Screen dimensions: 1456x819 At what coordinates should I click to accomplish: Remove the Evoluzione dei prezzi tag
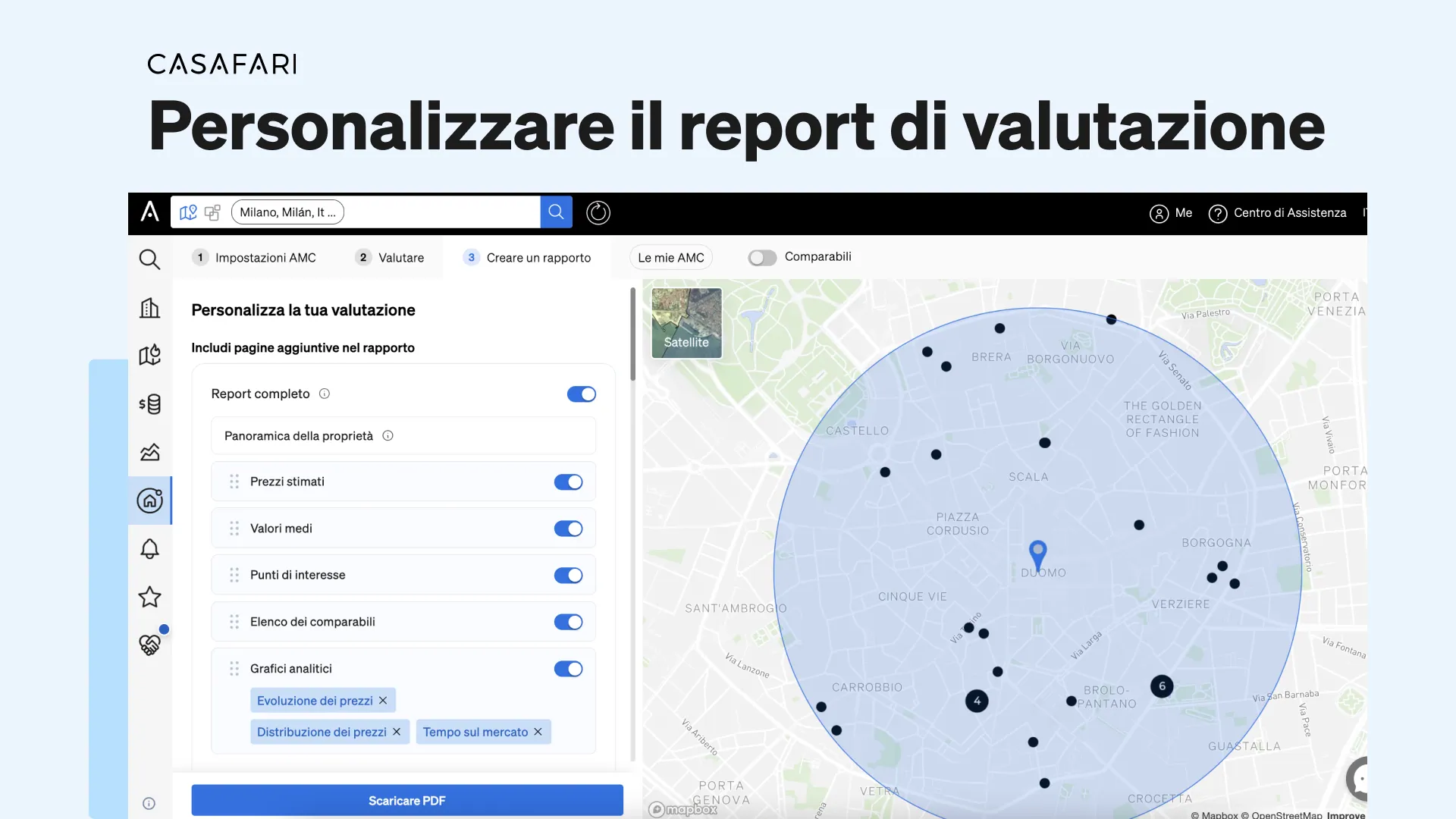383,701
